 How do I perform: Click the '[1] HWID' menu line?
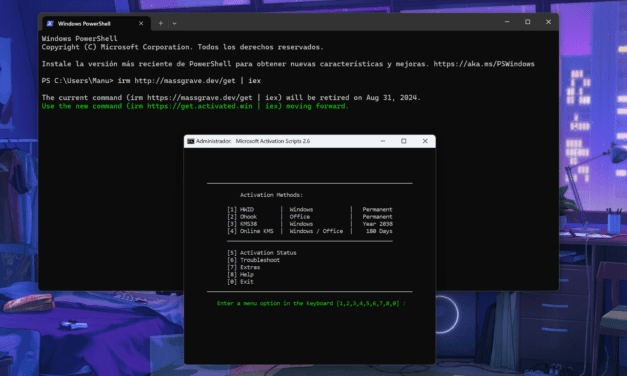coord(310,210)
